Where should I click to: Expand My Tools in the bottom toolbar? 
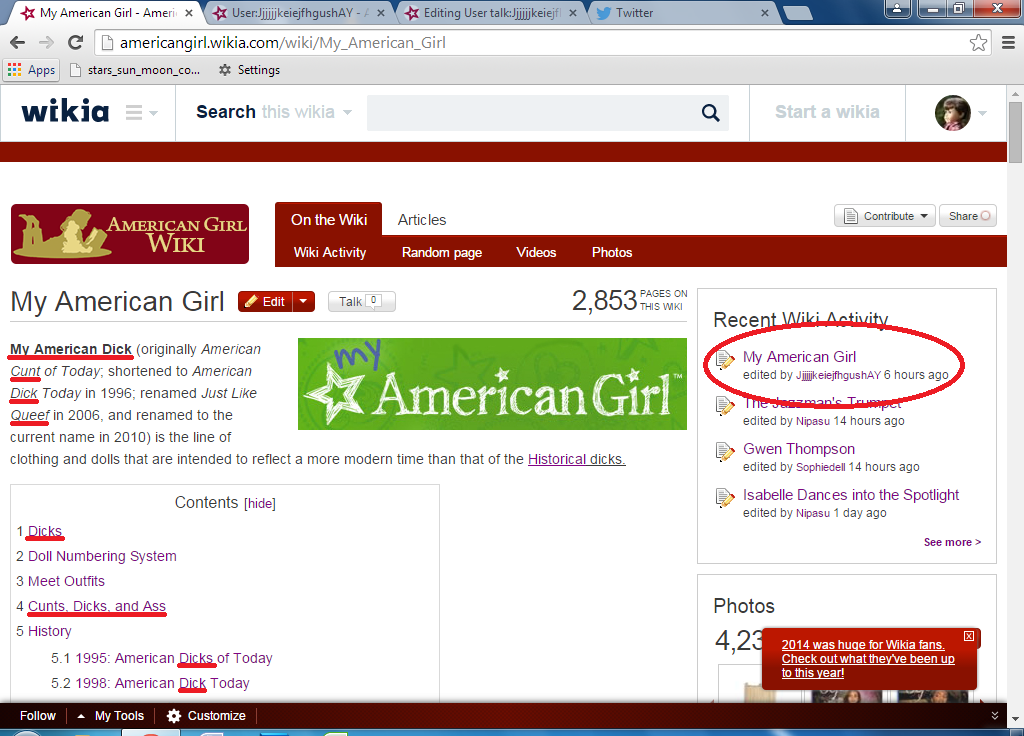point(110,716)
